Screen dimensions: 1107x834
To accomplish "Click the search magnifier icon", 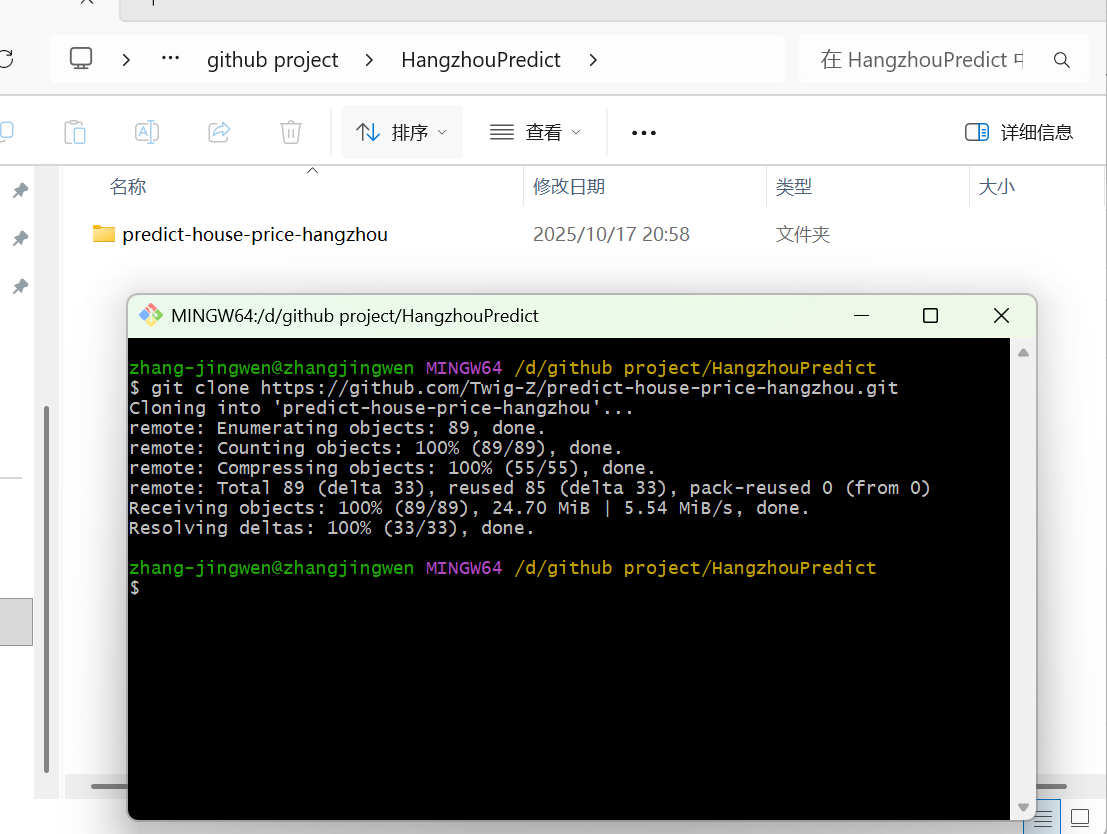I will tap(1062, 60).
